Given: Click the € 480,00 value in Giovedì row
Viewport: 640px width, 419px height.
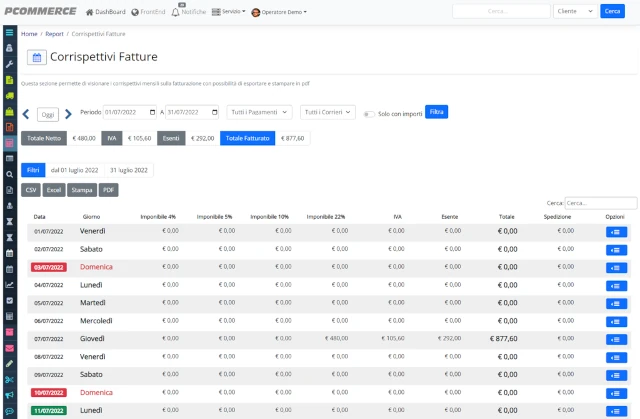Looking at the screenshot, I should [x=336, y=338].
